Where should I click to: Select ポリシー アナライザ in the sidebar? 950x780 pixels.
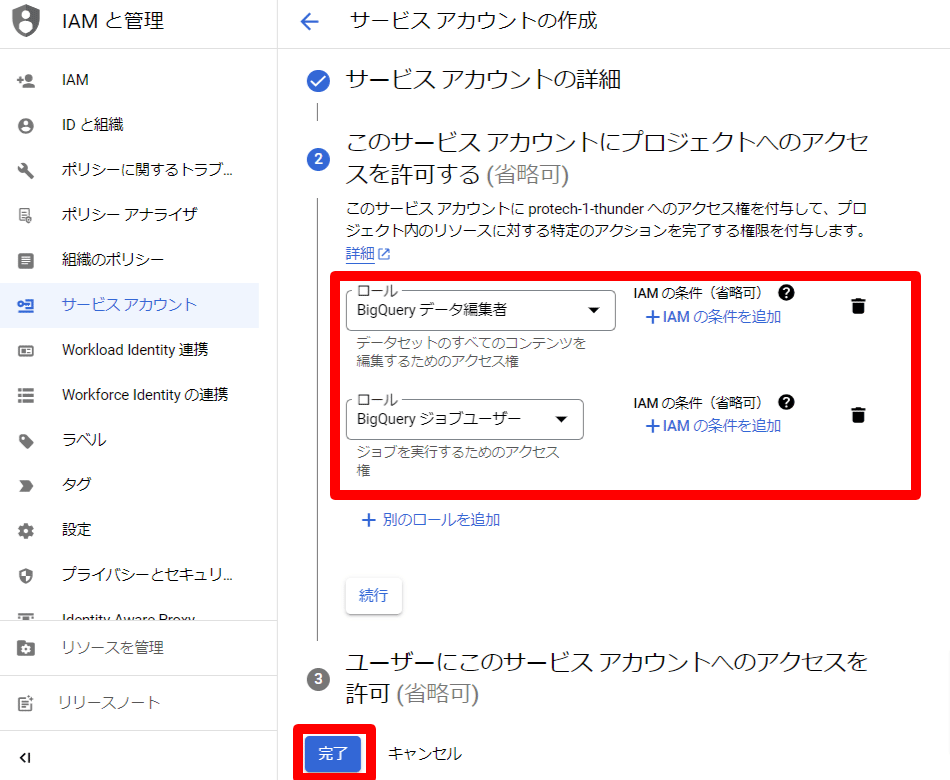tap(130, 215)
